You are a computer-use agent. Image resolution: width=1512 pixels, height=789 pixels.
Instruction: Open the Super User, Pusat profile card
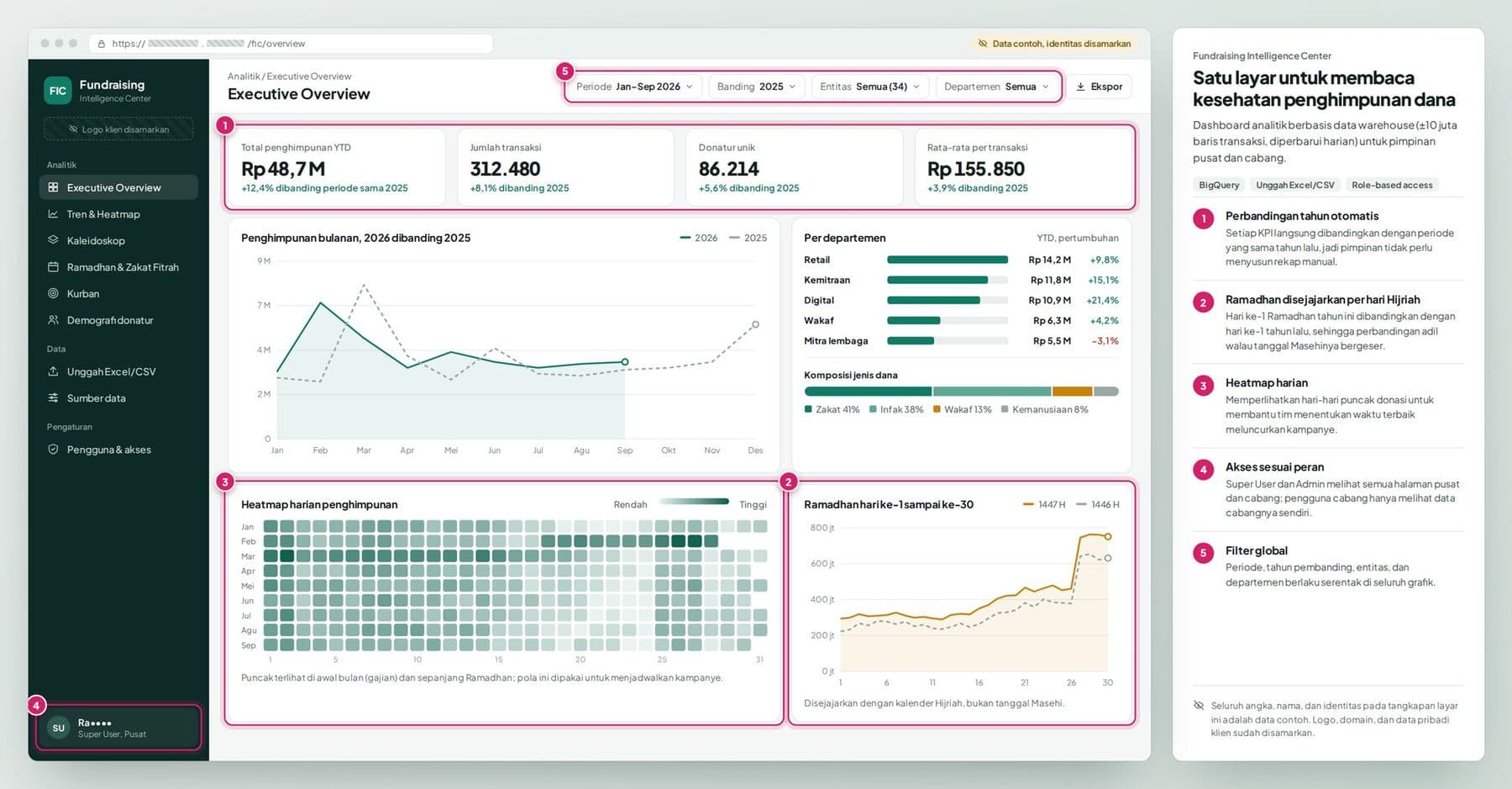pyautogui.click(x=118, y=728)
